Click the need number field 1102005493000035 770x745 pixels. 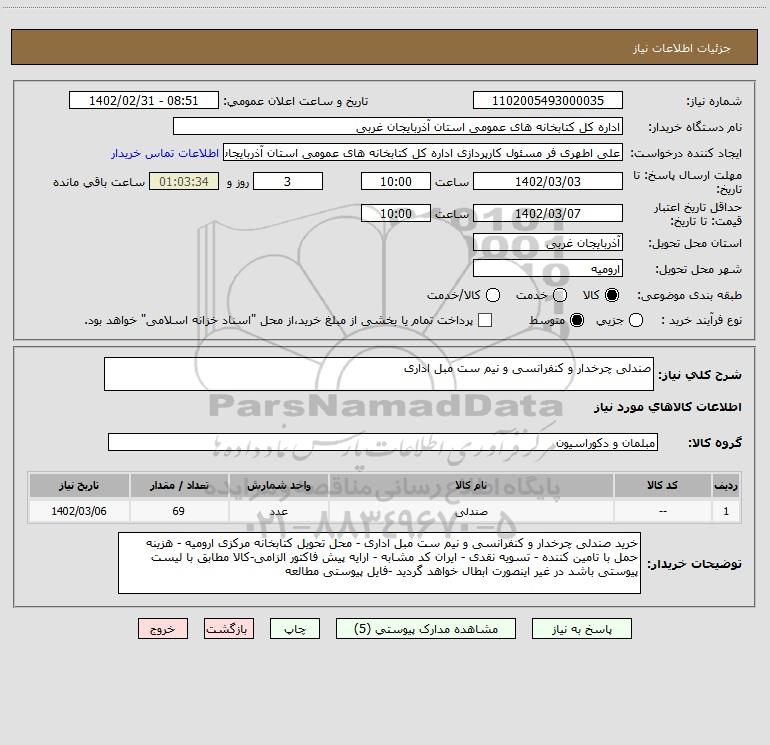[x=548, y=101]
